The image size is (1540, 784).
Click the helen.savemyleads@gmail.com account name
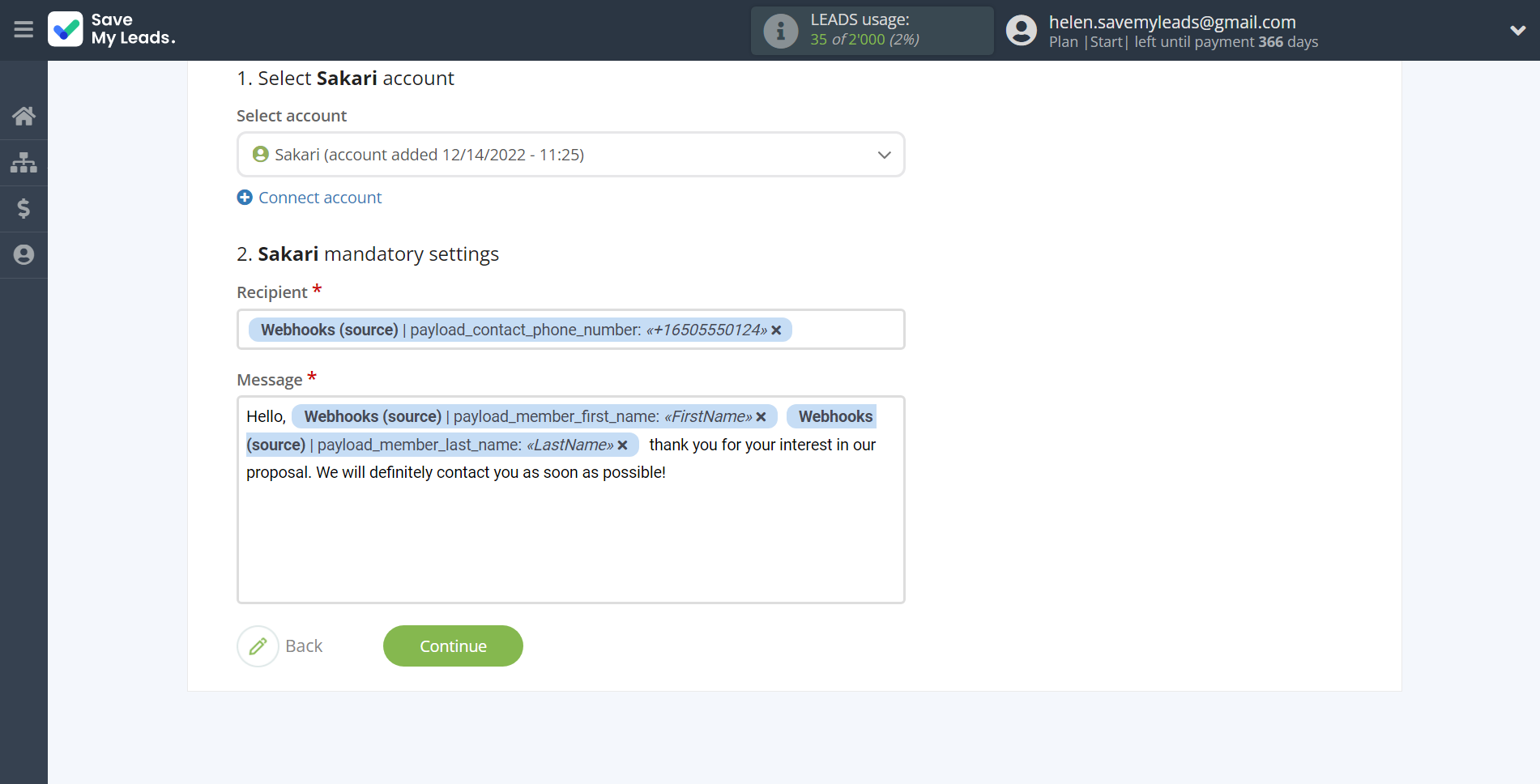1171,22
